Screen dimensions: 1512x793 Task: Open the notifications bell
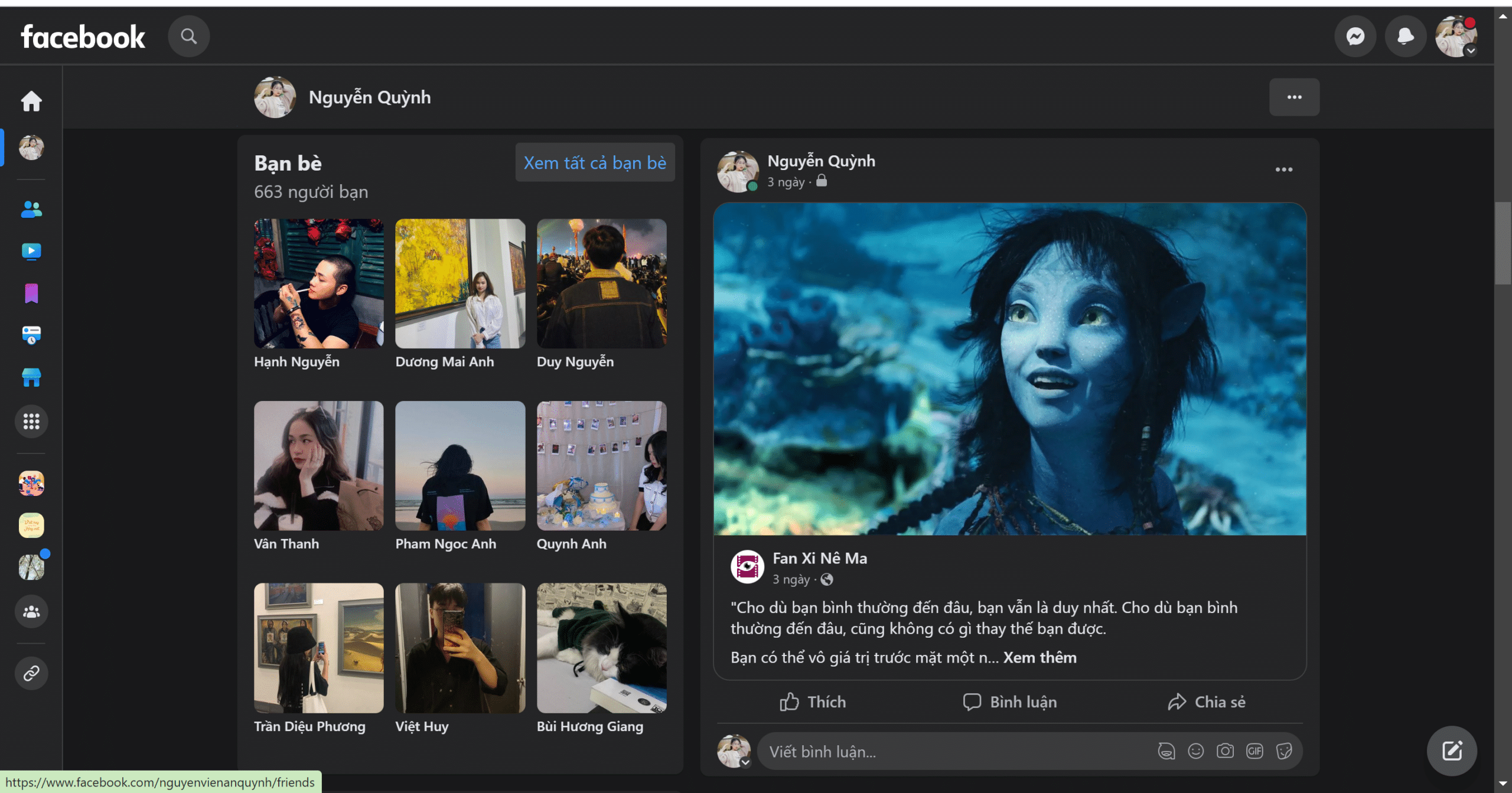1406,37
